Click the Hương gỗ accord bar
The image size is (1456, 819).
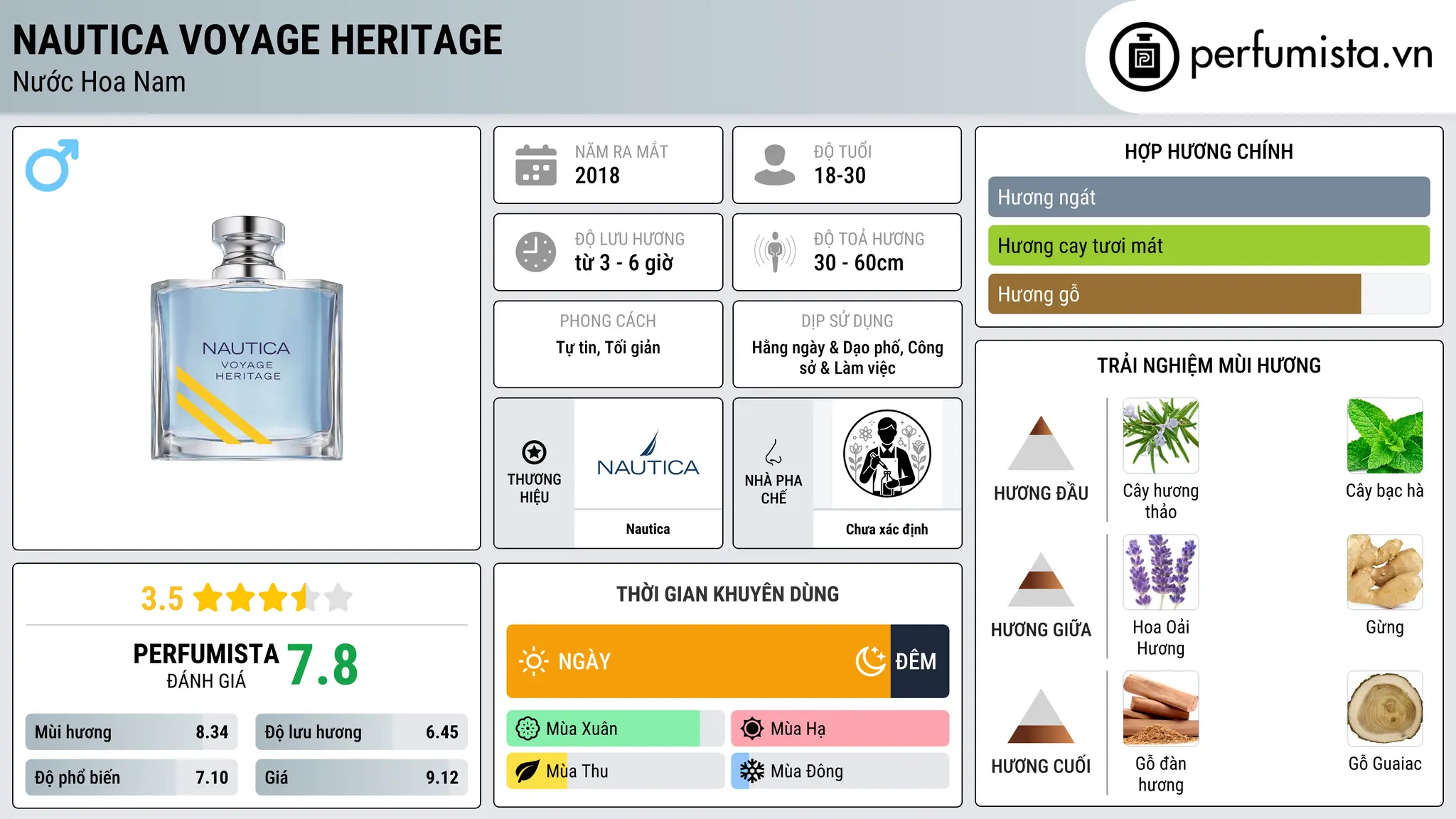1209,294
